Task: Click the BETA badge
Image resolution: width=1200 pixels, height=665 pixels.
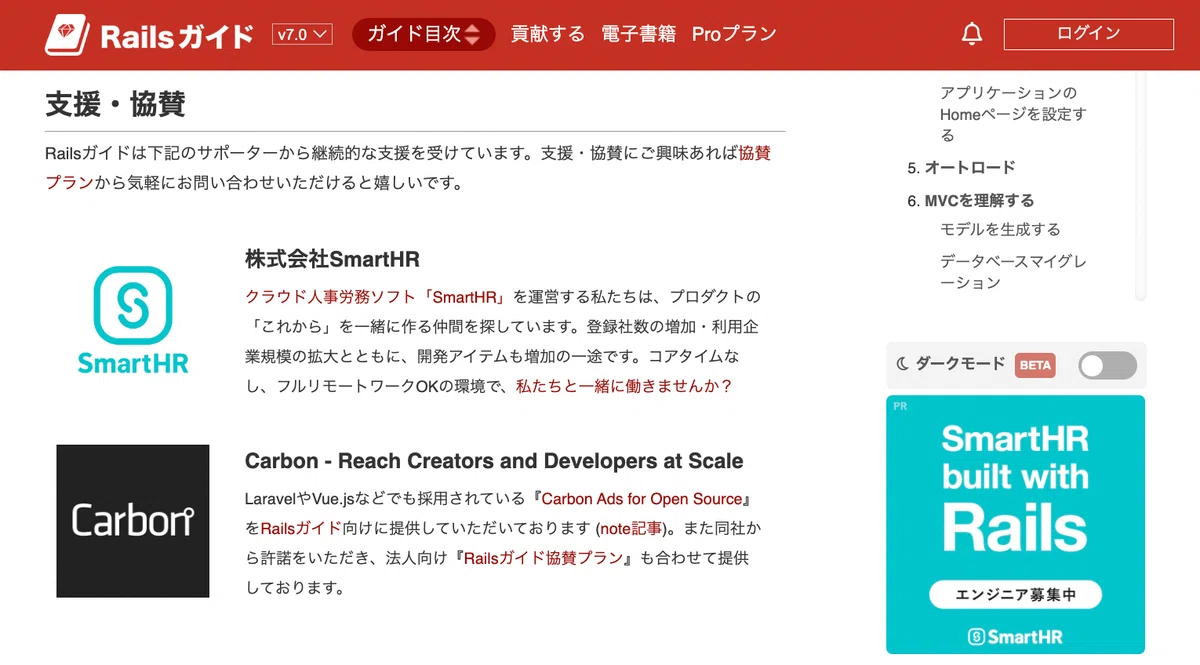Action: tap(1035, 365)
